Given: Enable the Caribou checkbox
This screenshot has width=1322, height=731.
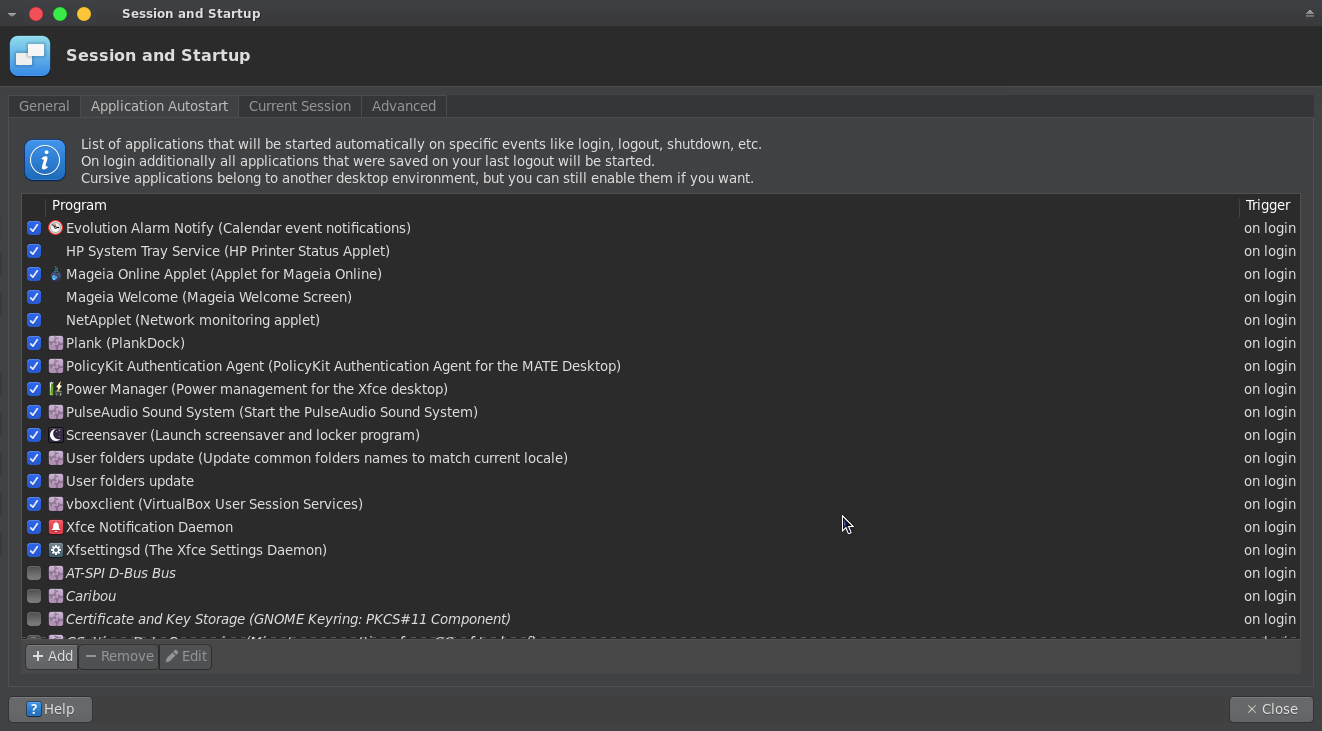Looking at the screenshot, I should [34, 596].
